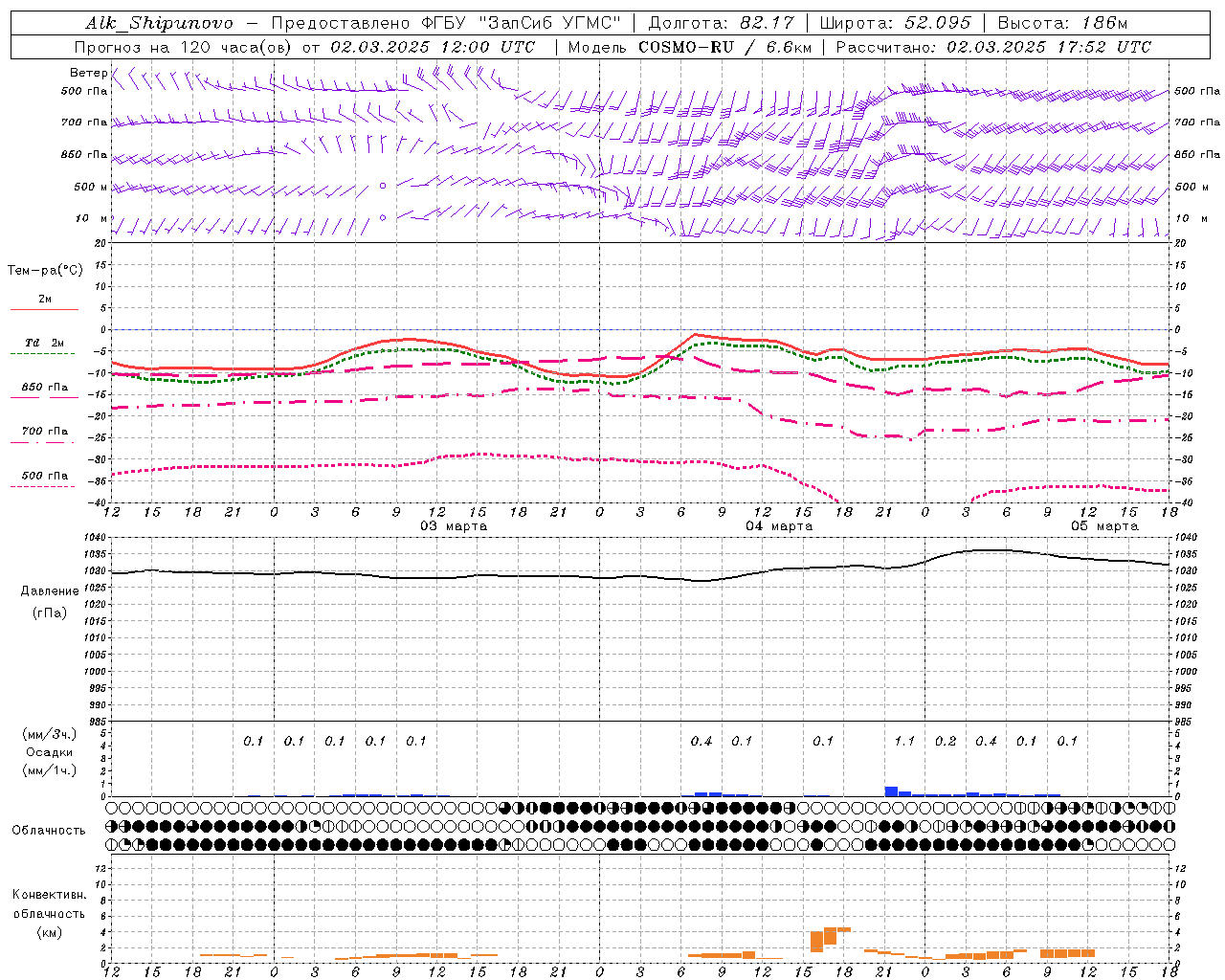Click the 'Высота: 186м' header text
The image size is (1225, 980).
pos(1062,23)
